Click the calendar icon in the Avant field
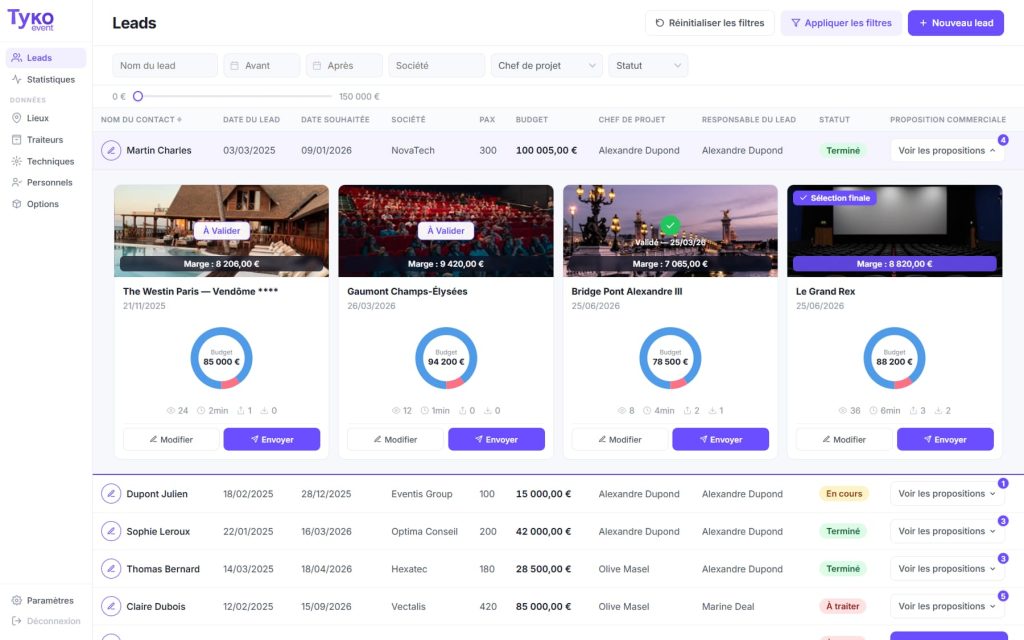The width and height of the screenshot is (1024, 640). pos(235,65)
